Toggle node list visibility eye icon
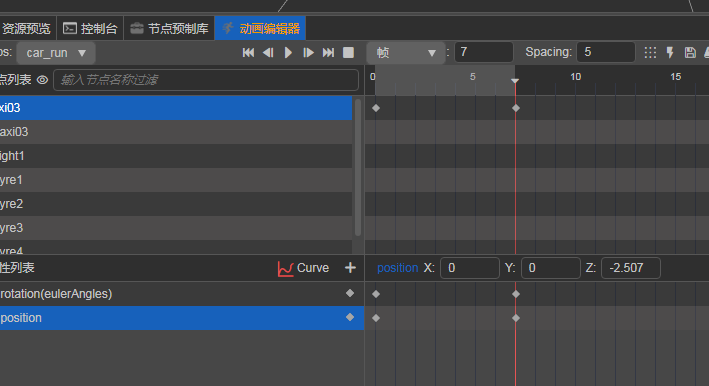This screenshot has height=386, width=709. pos(43,80)
